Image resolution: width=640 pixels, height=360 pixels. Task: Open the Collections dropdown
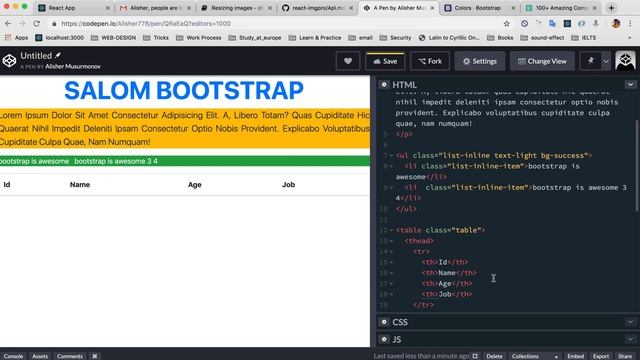pos(535,356)
